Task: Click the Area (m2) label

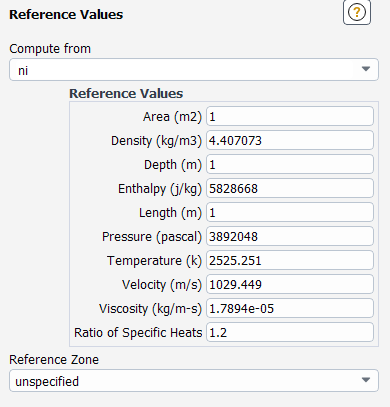Action: 172,117
